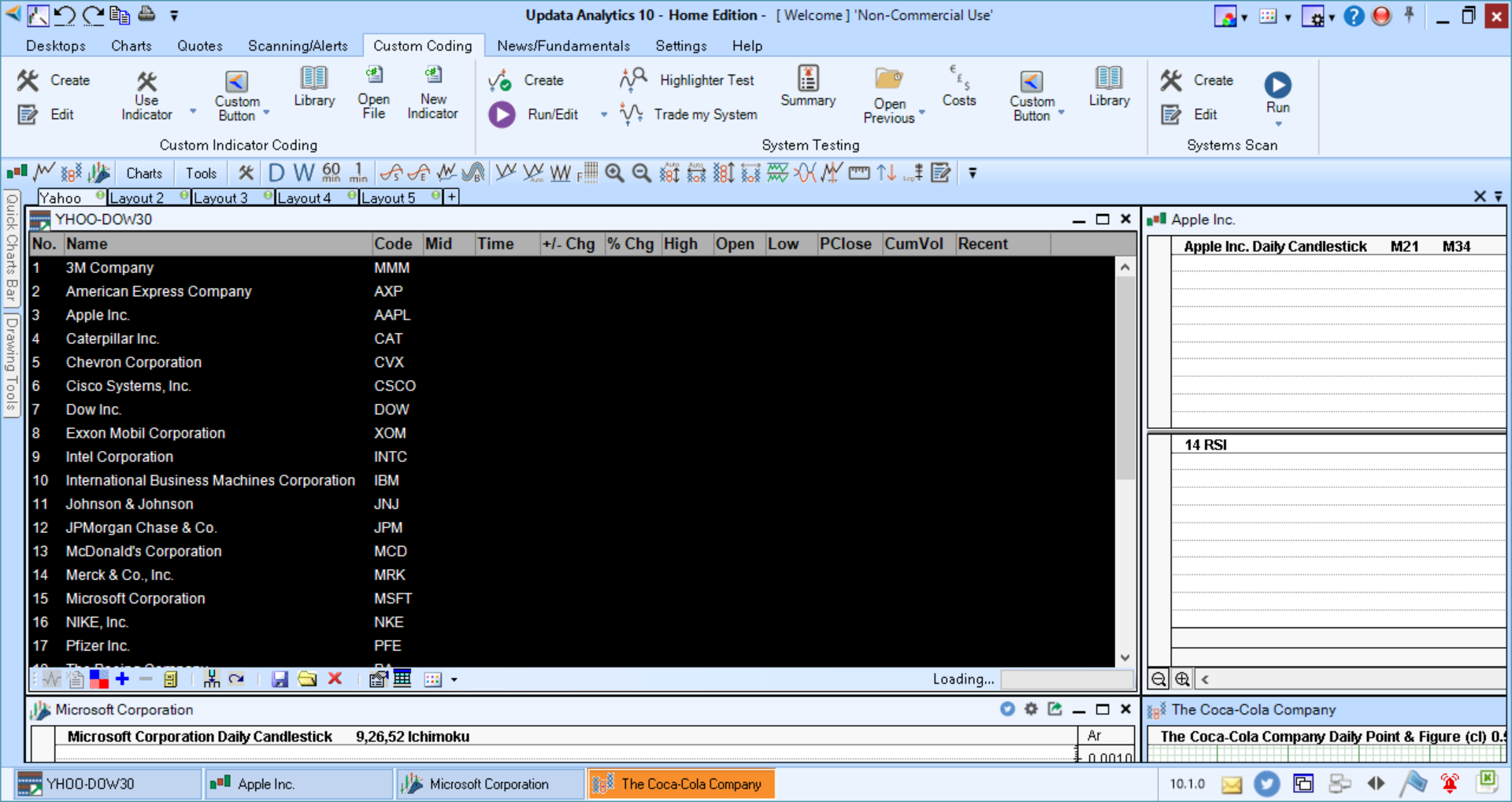Switch to the Layout 5 tab
The width and height of the screenshot is (1512, 802).
[x=400, y=198]
